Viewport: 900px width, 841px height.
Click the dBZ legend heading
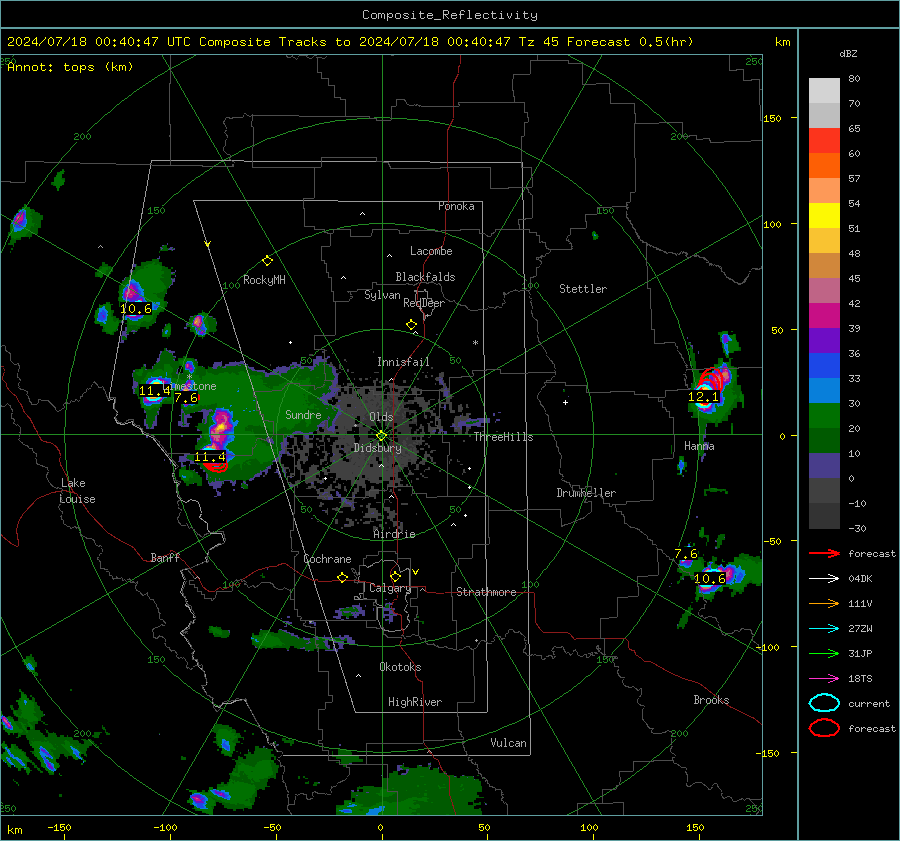pos(848,54)
